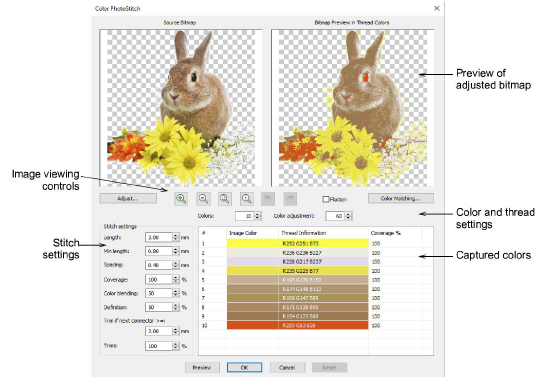Focus the Trims percent field
This screenshot has width=547, height=392.
click(x=159, y=346)
